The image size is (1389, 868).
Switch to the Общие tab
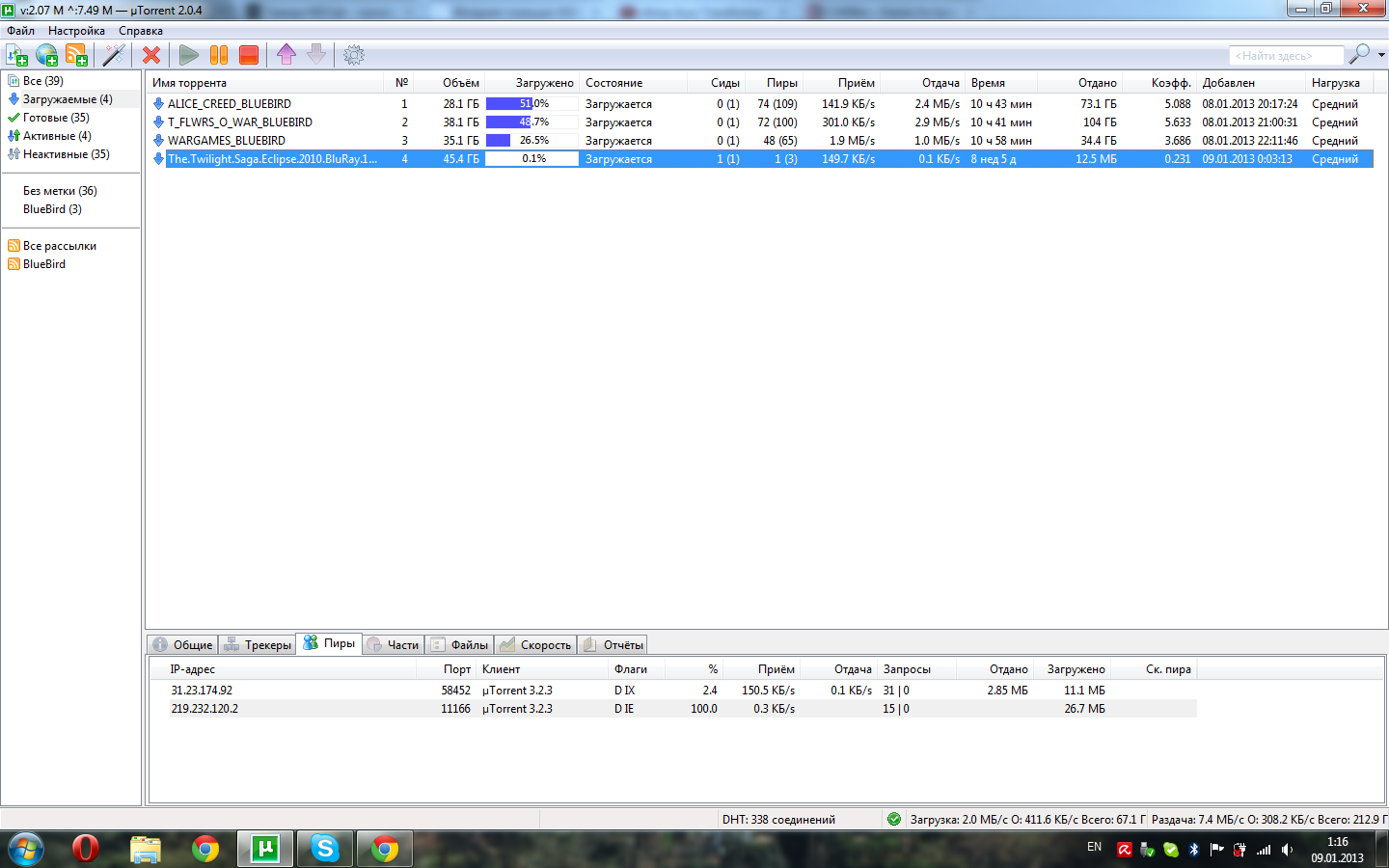tap(182, 645)
